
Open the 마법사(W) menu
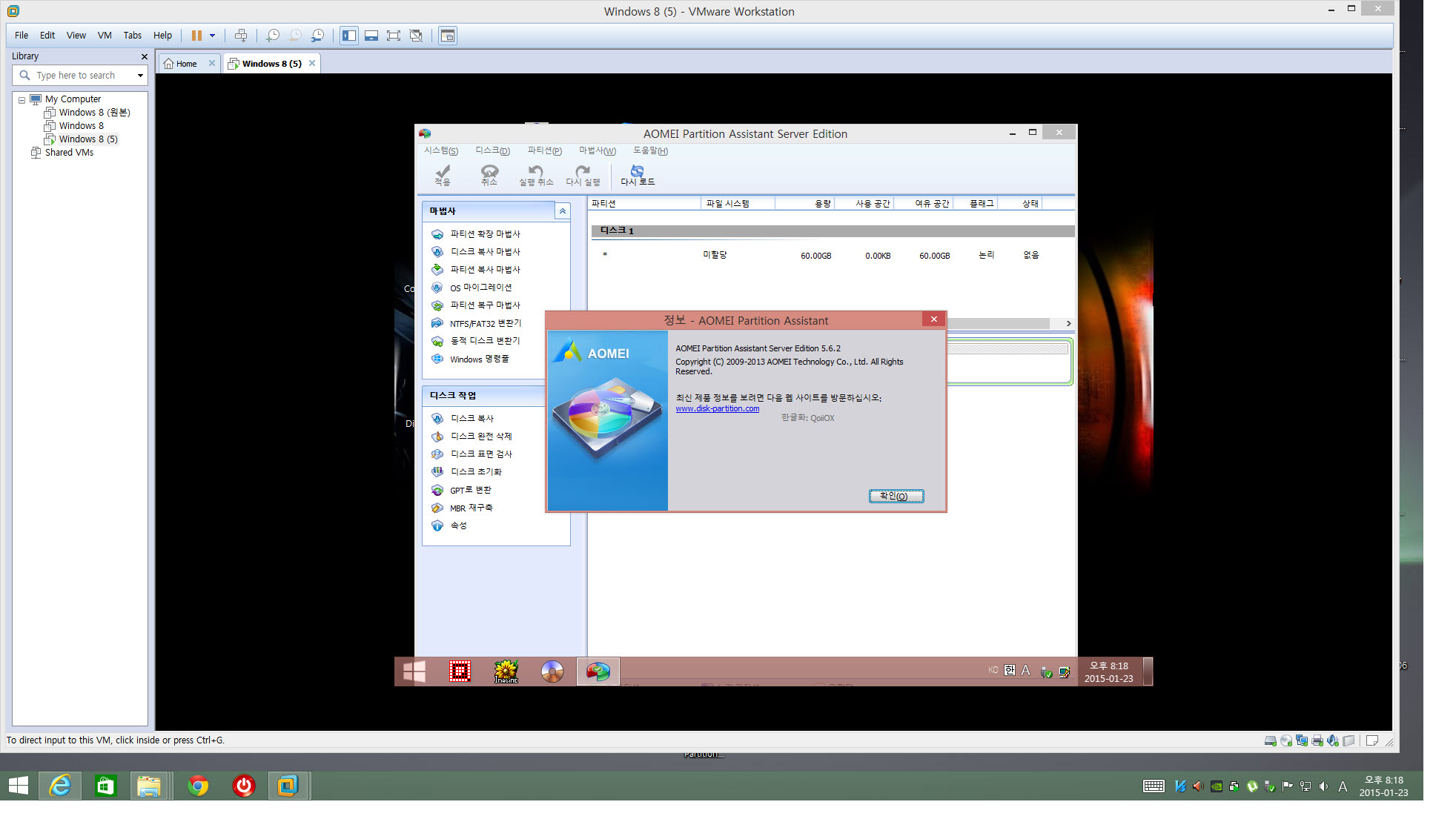click(597, 151)
